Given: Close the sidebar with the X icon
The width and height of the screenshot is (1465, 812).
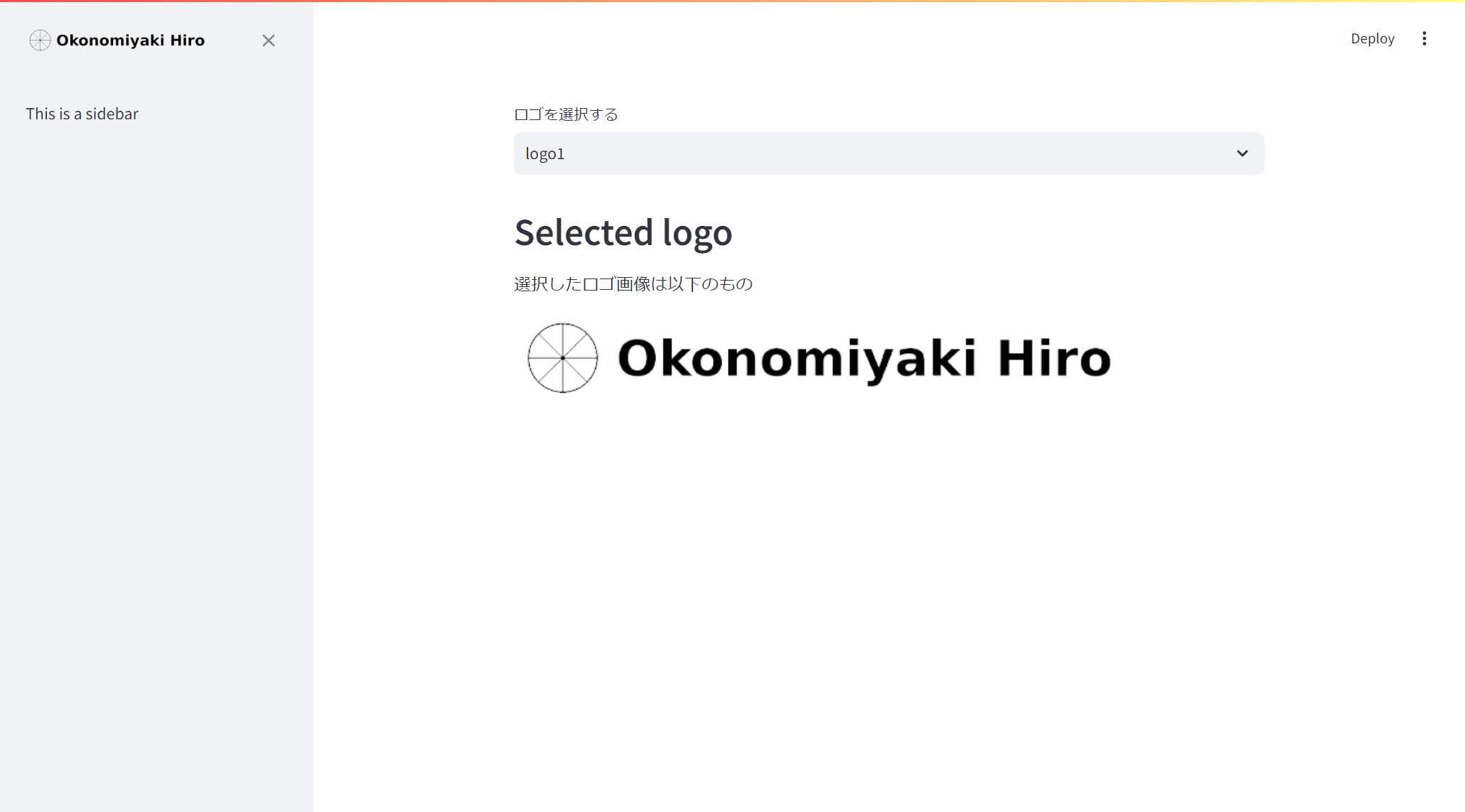Looking at the screenshot, I should 268,40.
